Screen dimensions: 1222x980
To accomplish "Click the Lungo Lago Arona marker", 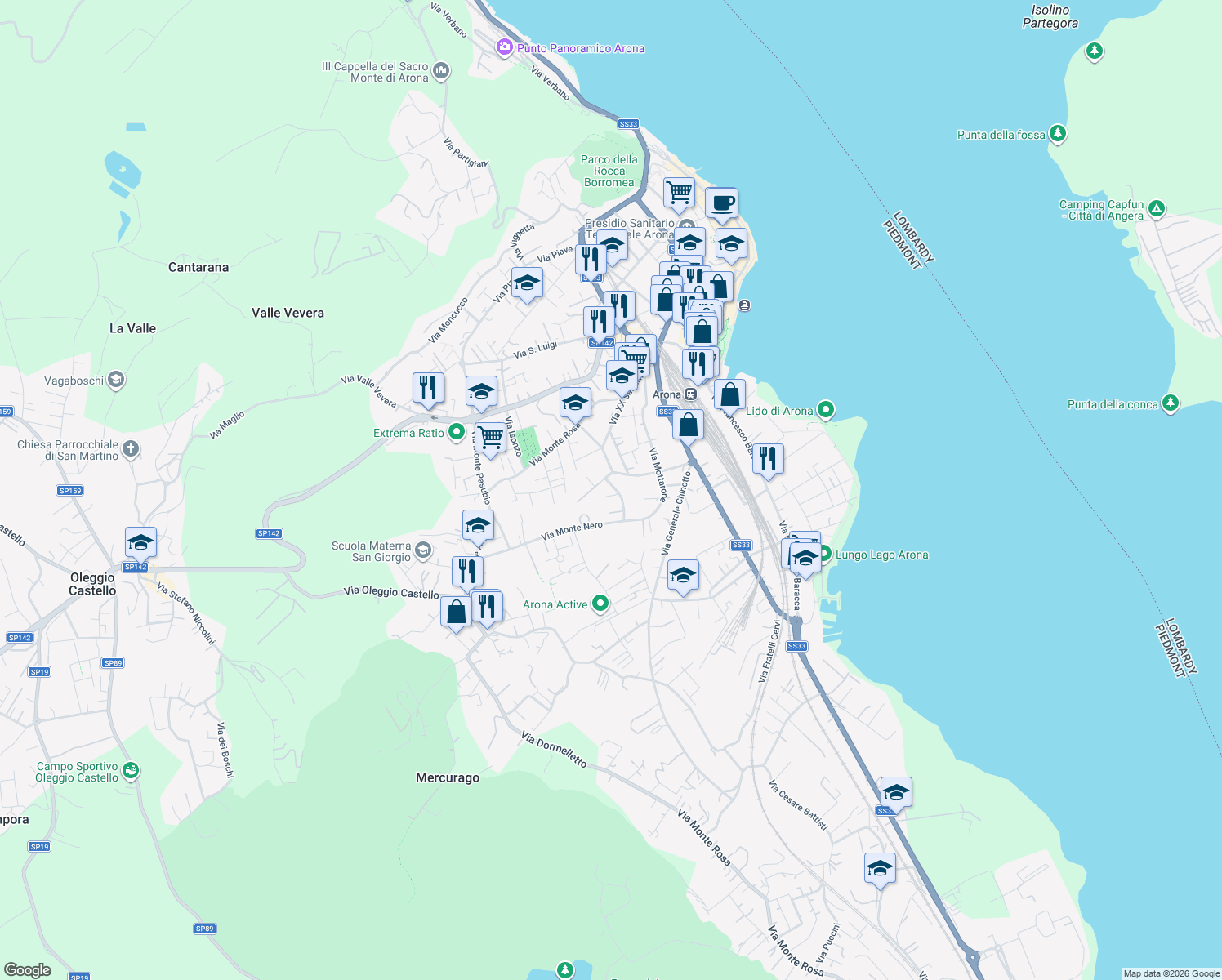I will click(x=825, y=555).
